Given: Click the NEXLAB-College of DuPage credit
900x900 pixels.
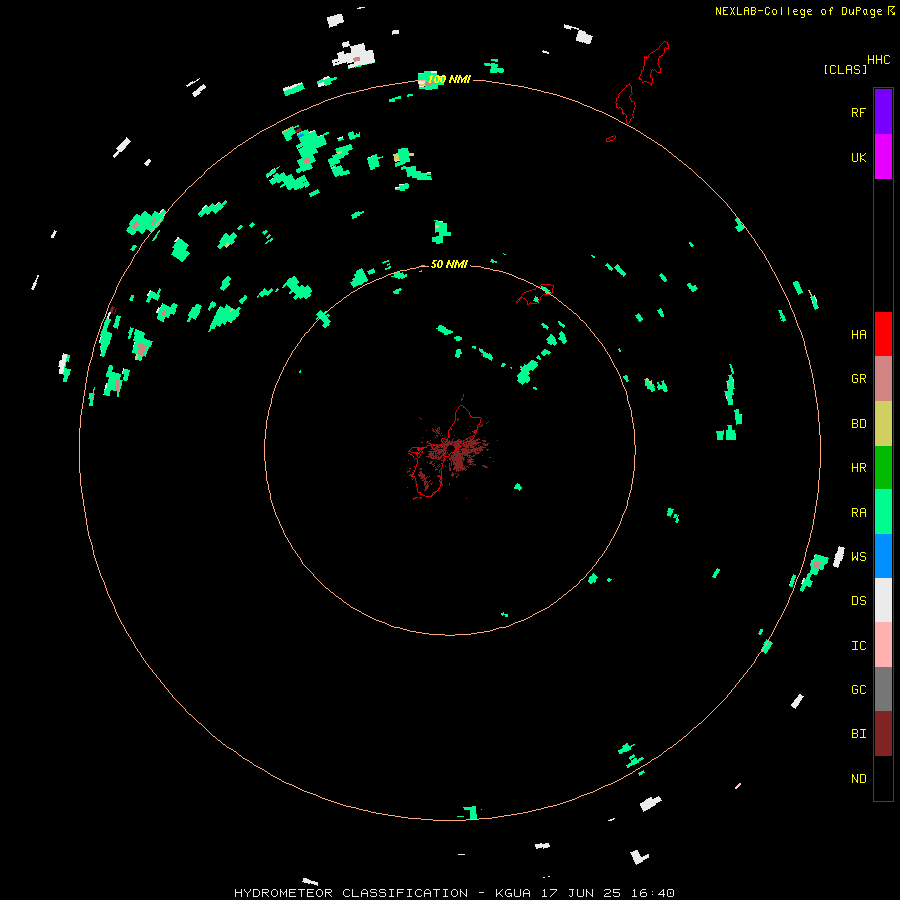Looking at the screenshot, I should click(798, 11).
